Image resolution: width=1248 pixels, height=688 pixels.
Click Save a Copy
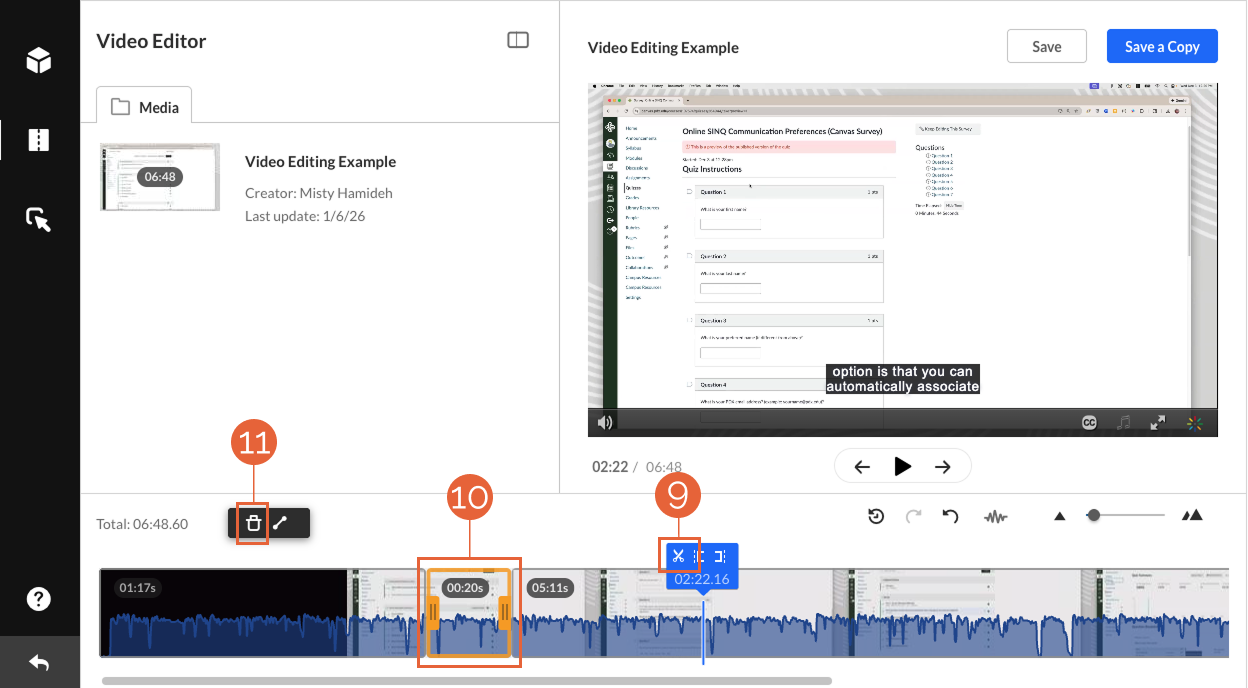[x=1162, y=46]
